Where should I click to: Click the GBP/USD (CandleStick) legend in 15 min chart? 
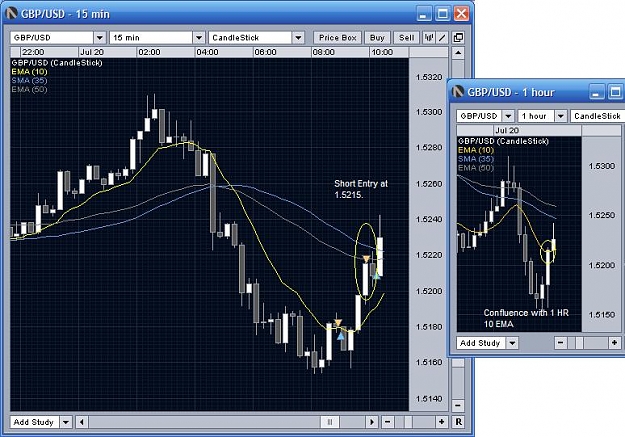[x=57, y=63]
